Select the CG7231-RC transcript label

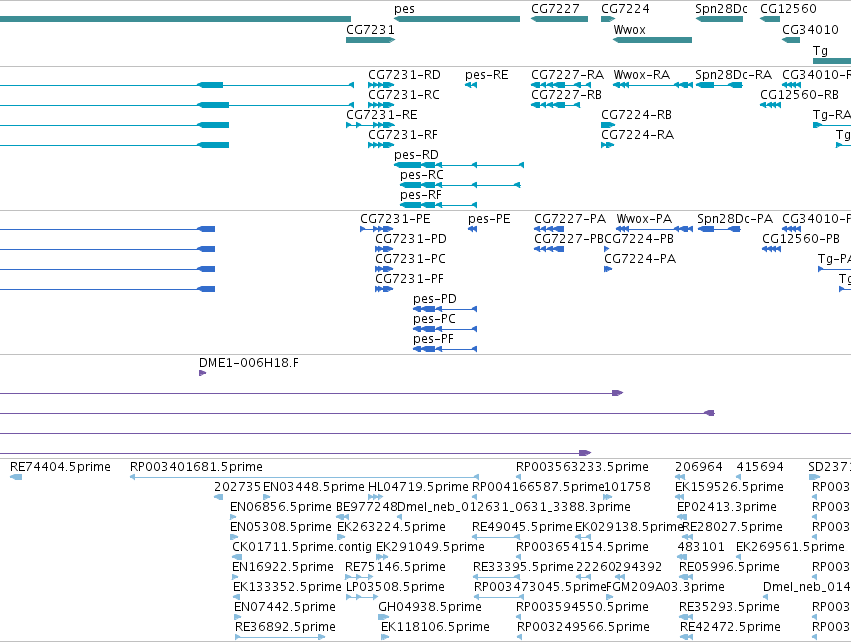point(404,95)
